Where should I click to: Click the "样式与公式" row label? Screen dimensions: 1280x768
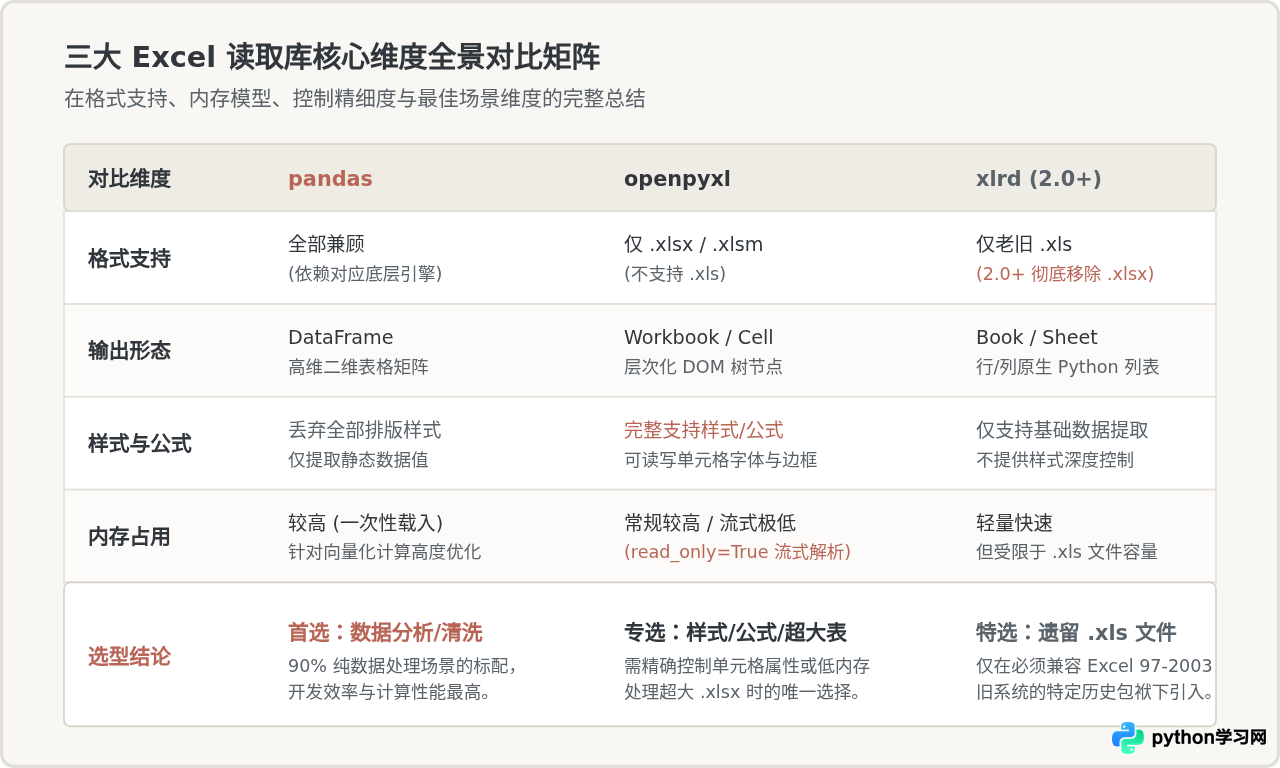point(140,444)
